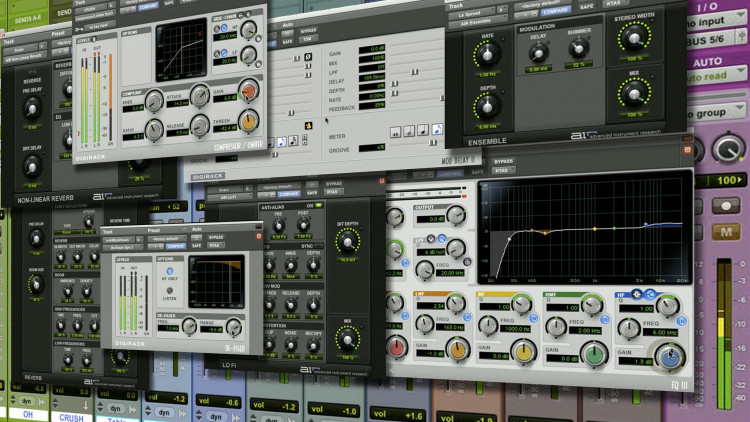Click the Ensemble Modulation Delay knob
Viewport: 750px width, 422px height.
point(539,52)
